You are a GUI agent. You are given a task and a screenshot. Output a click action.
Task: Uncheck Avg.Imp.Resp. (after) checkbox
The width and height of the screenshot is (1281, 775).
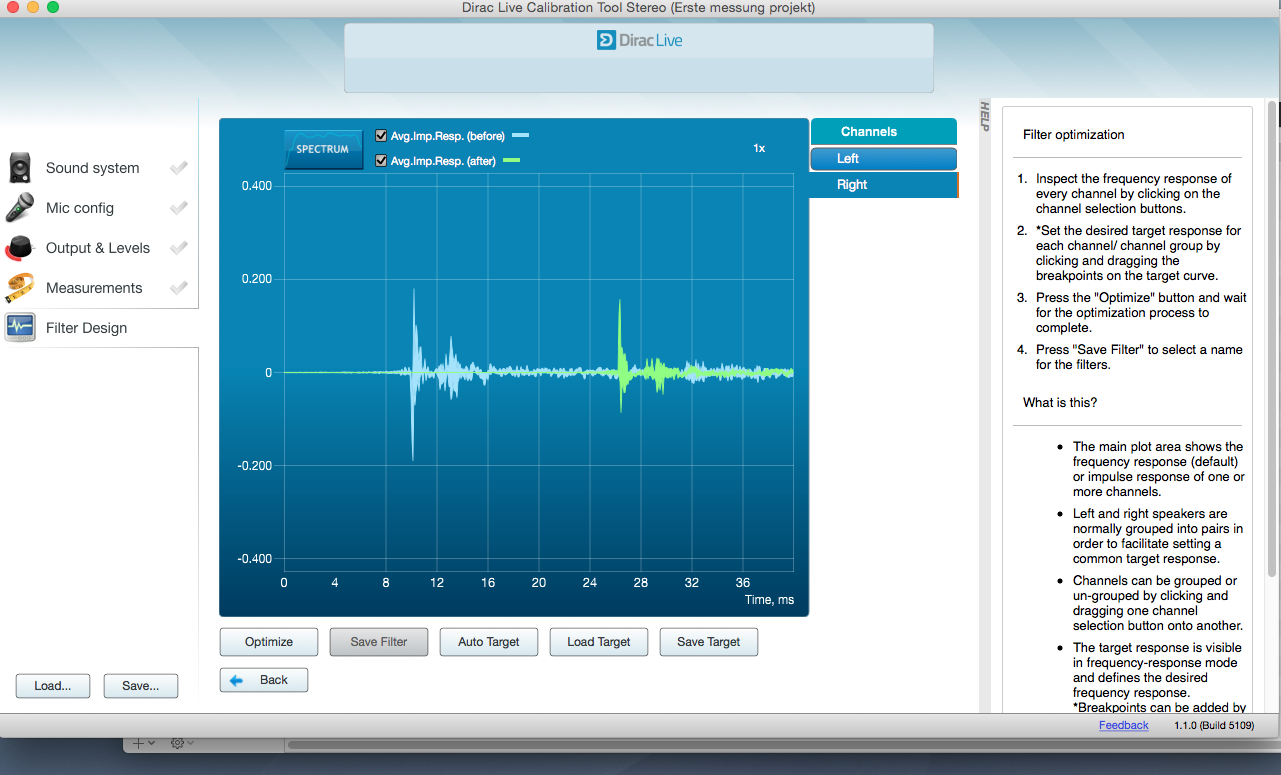pyautogui.click(x=381, y=161)
